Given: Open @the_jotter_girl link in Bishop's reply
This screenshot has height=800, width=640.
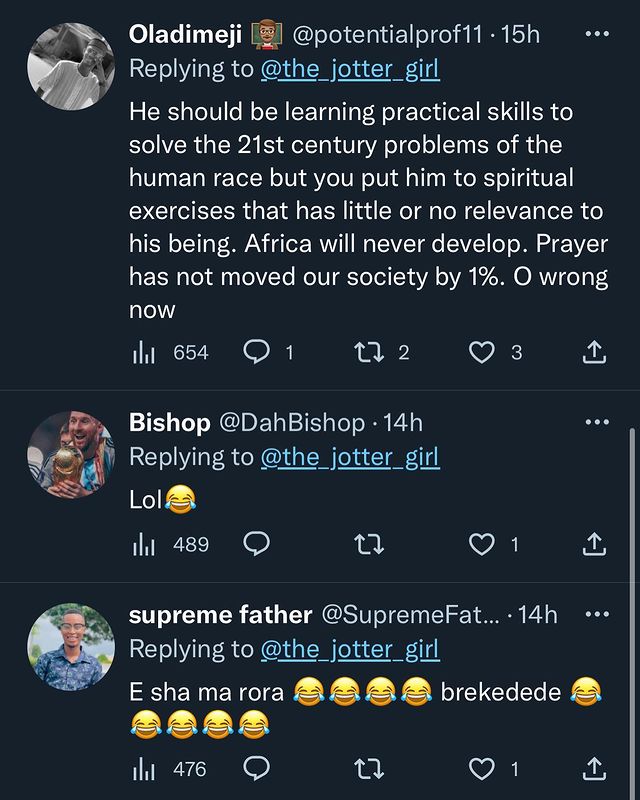Looking at the screenshot, I should point(350,458).
